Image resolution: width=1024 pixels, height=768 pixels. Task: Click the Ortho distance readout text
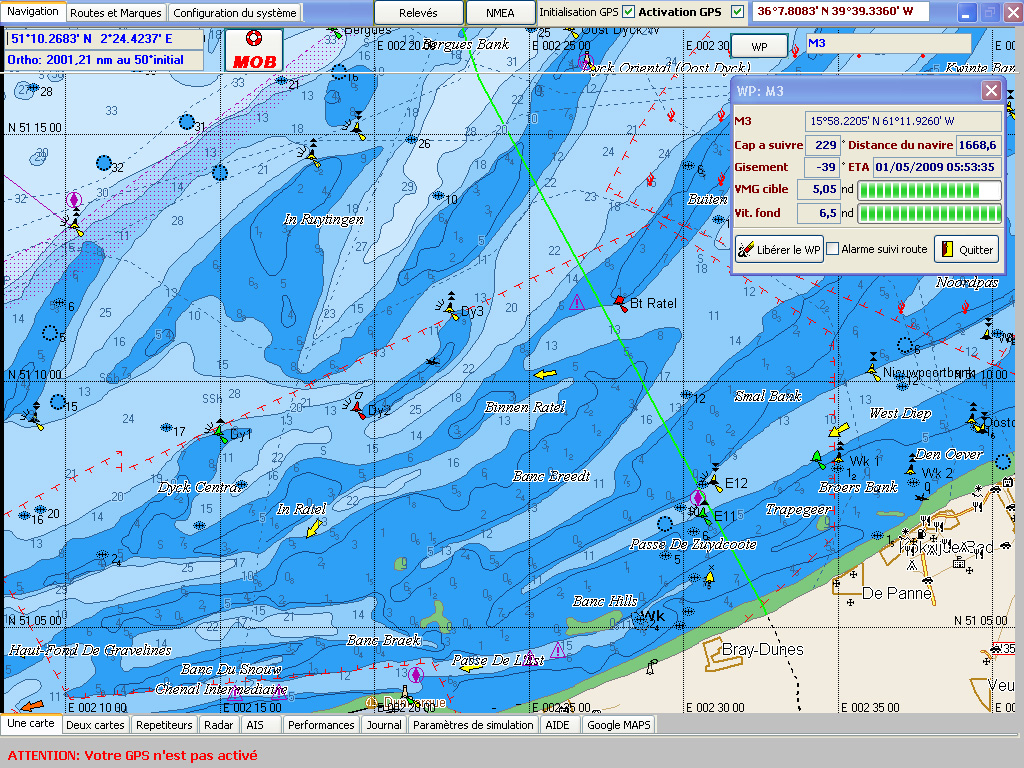104,60
